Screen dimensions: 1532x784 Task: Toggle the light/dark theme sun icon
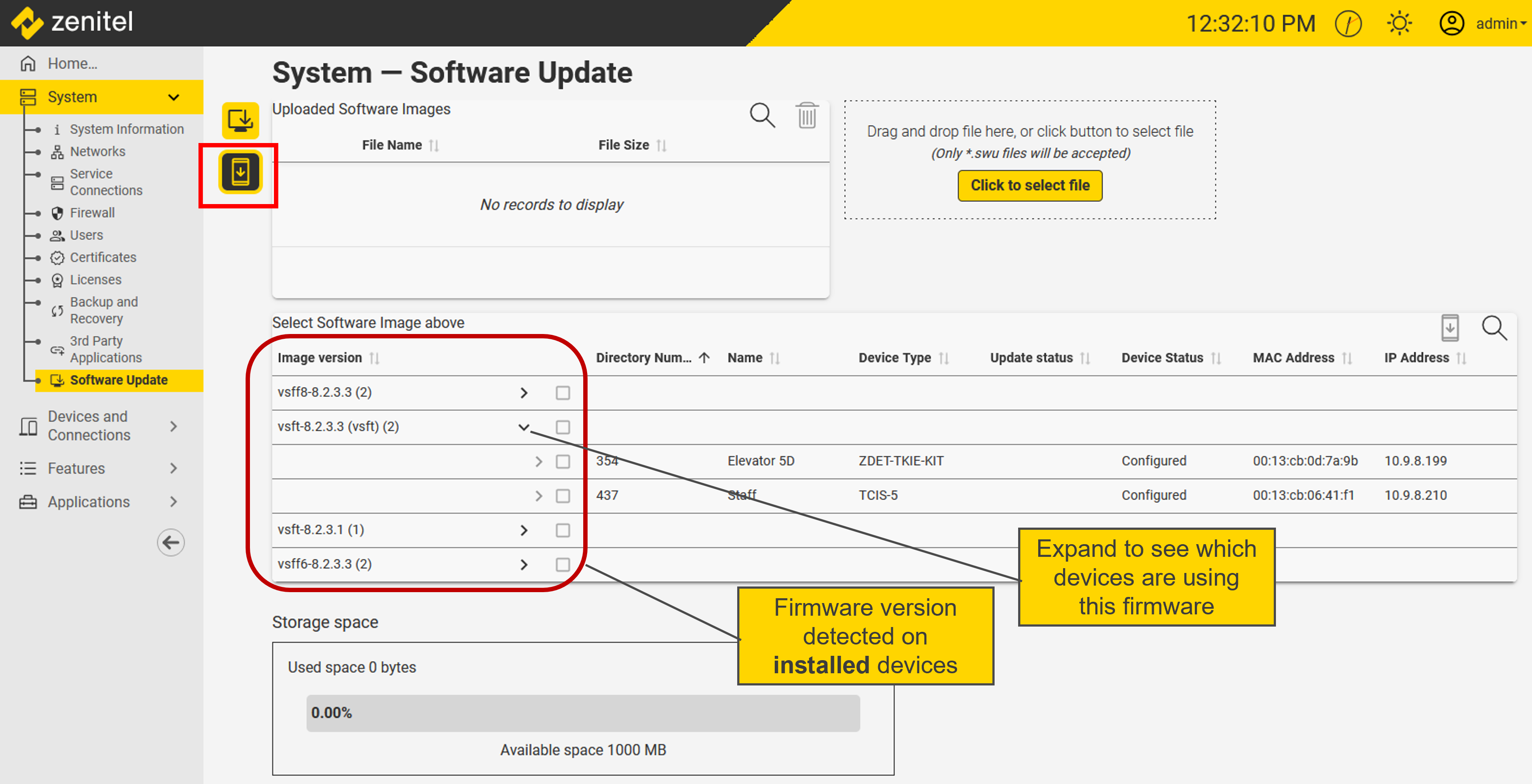[x=1399, y=24]
